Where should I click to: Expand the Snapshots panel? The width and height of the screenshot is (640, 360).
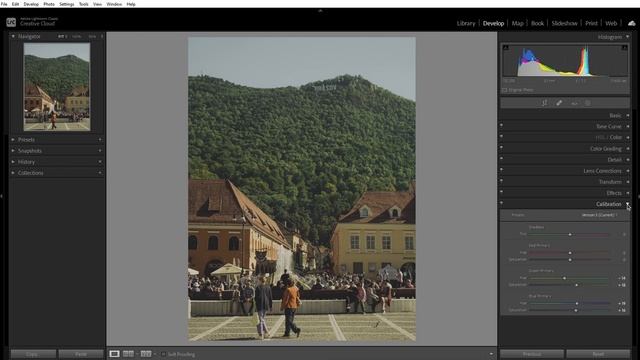pos(13,151)
